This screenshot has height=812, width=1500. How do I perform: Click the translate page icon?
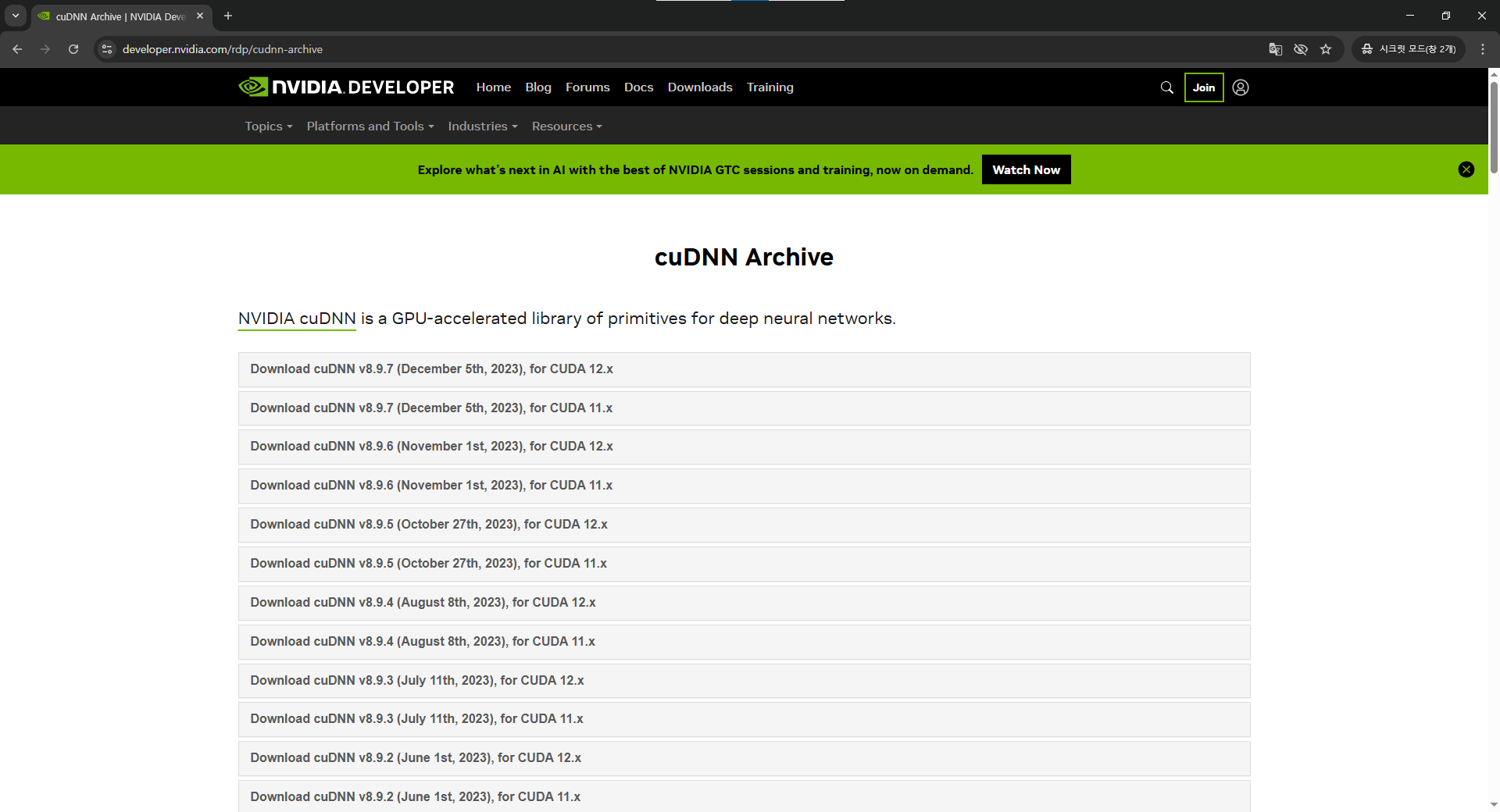pos(1276,49)
